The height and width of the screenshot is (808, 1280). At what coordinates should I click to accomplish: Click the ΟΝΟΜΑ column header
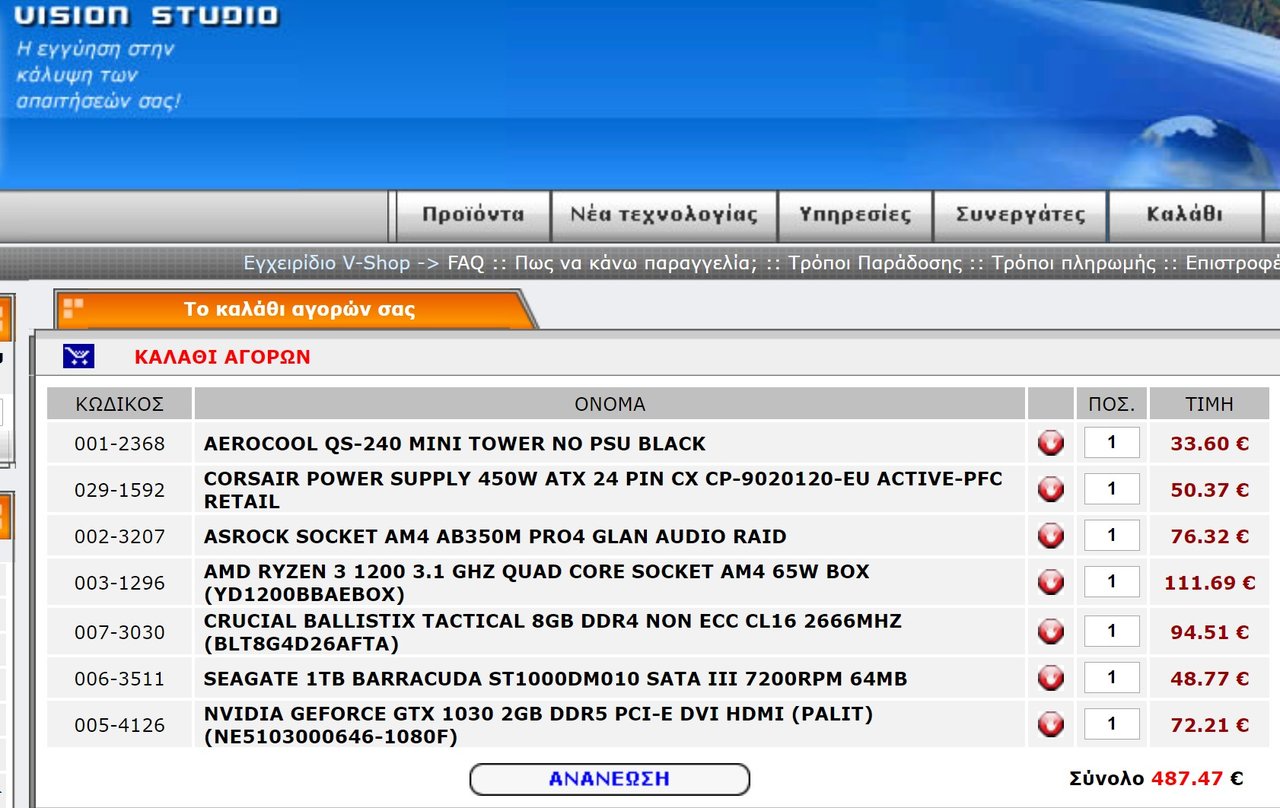click(x=610, y=404)
